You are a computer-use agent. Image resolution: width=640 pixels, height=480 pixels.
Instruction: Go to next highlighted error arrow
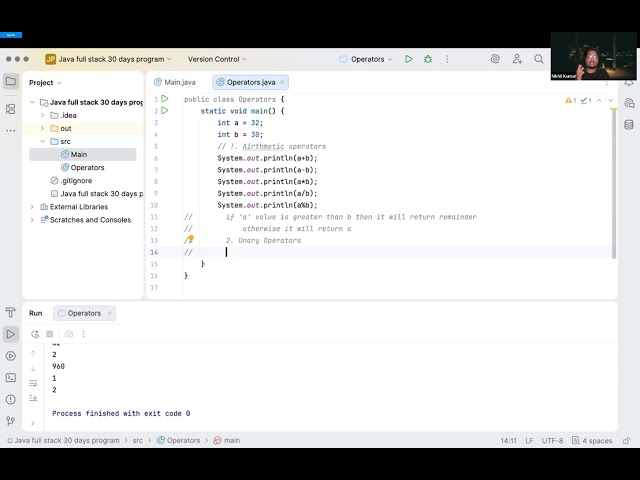611,100
